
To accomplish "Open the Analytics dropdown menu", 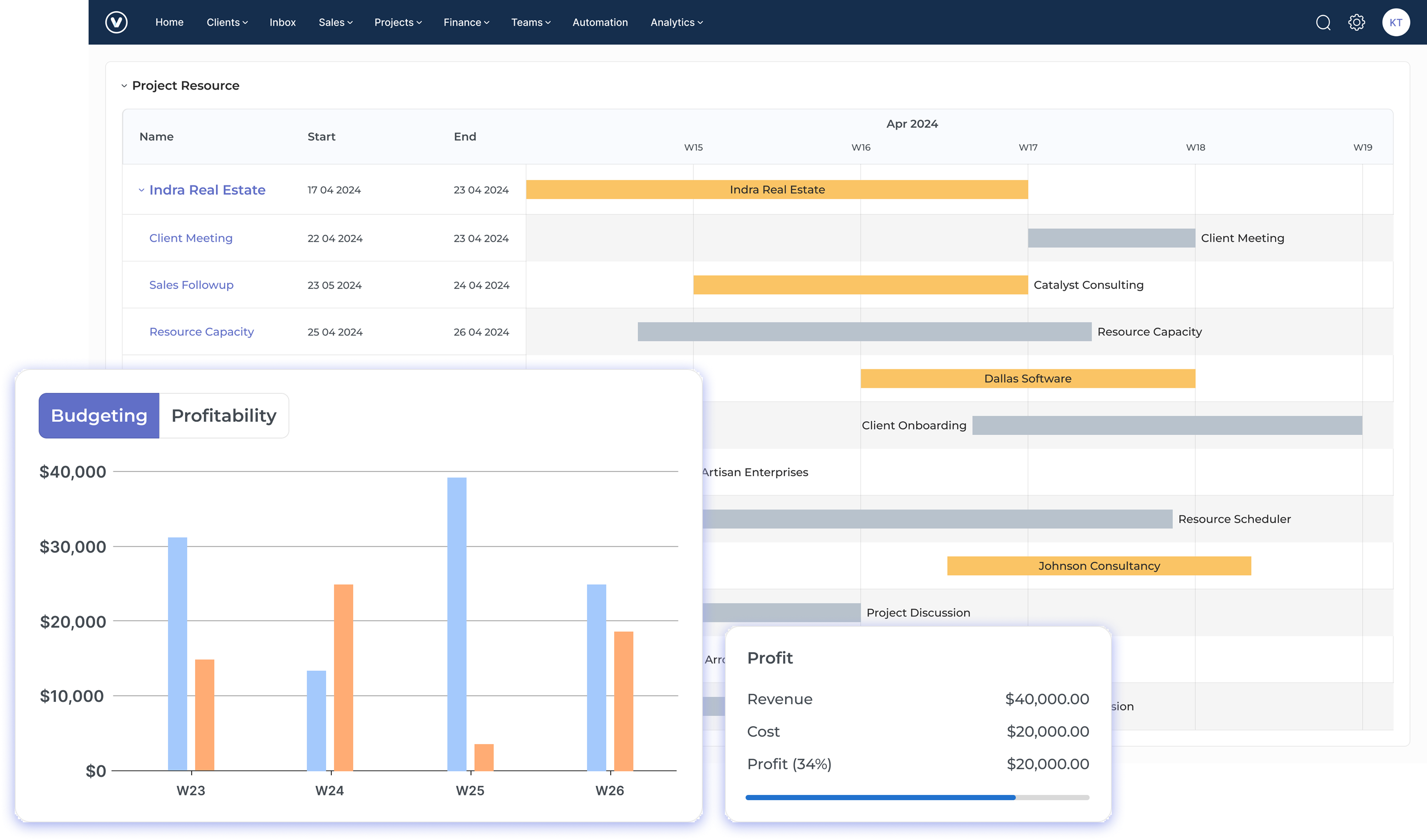I will click(676, 23).
